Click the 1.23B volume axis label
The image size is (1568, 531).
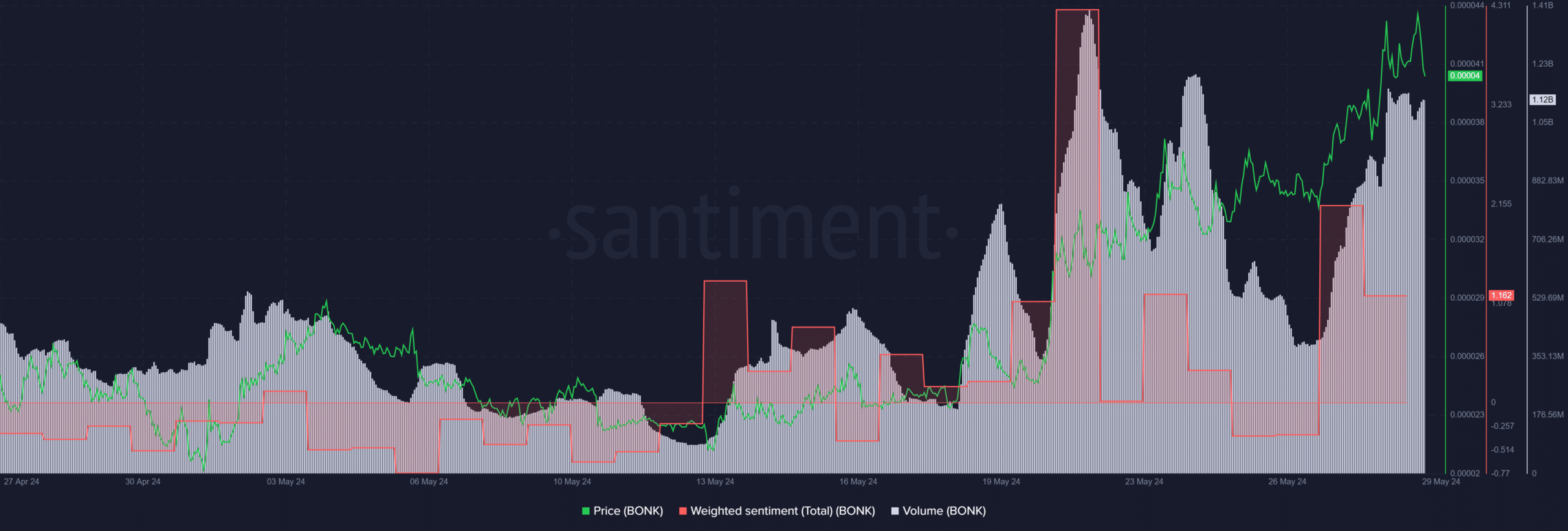1542,64
